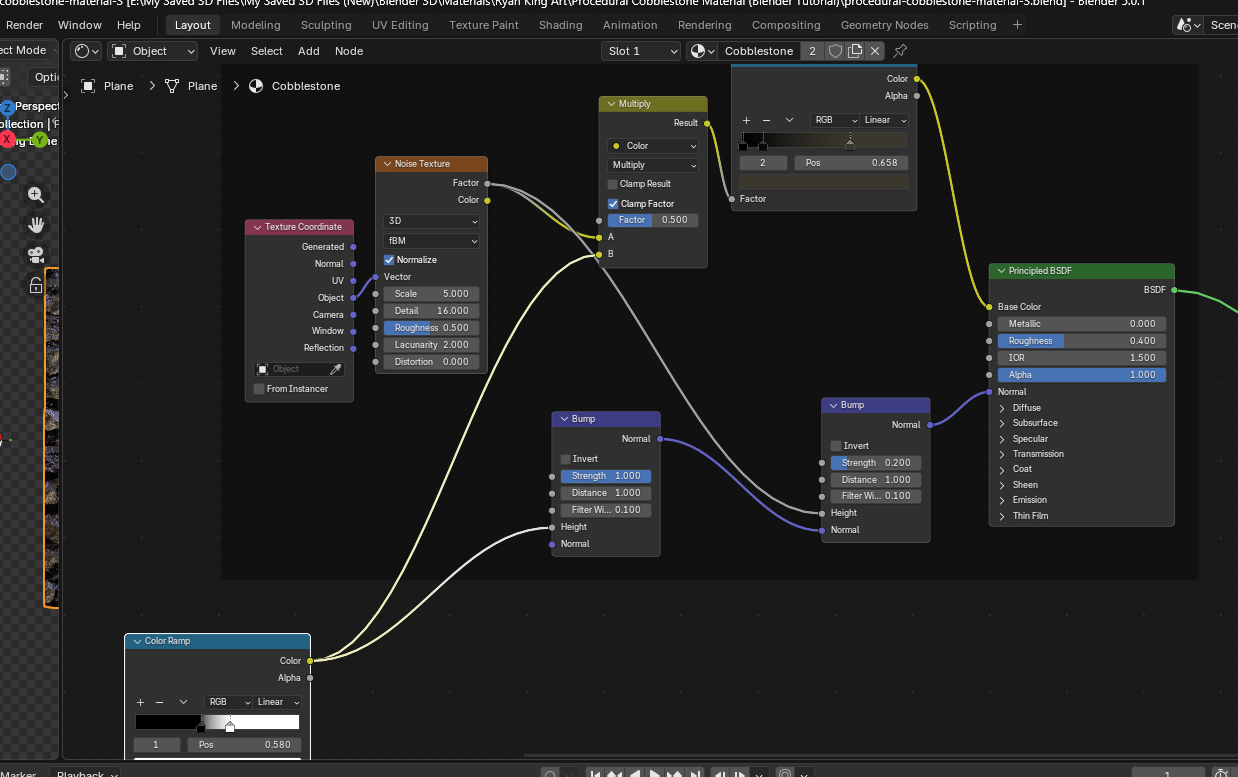Open the Geometry Nodes workspace tab

tap(885, 25)
